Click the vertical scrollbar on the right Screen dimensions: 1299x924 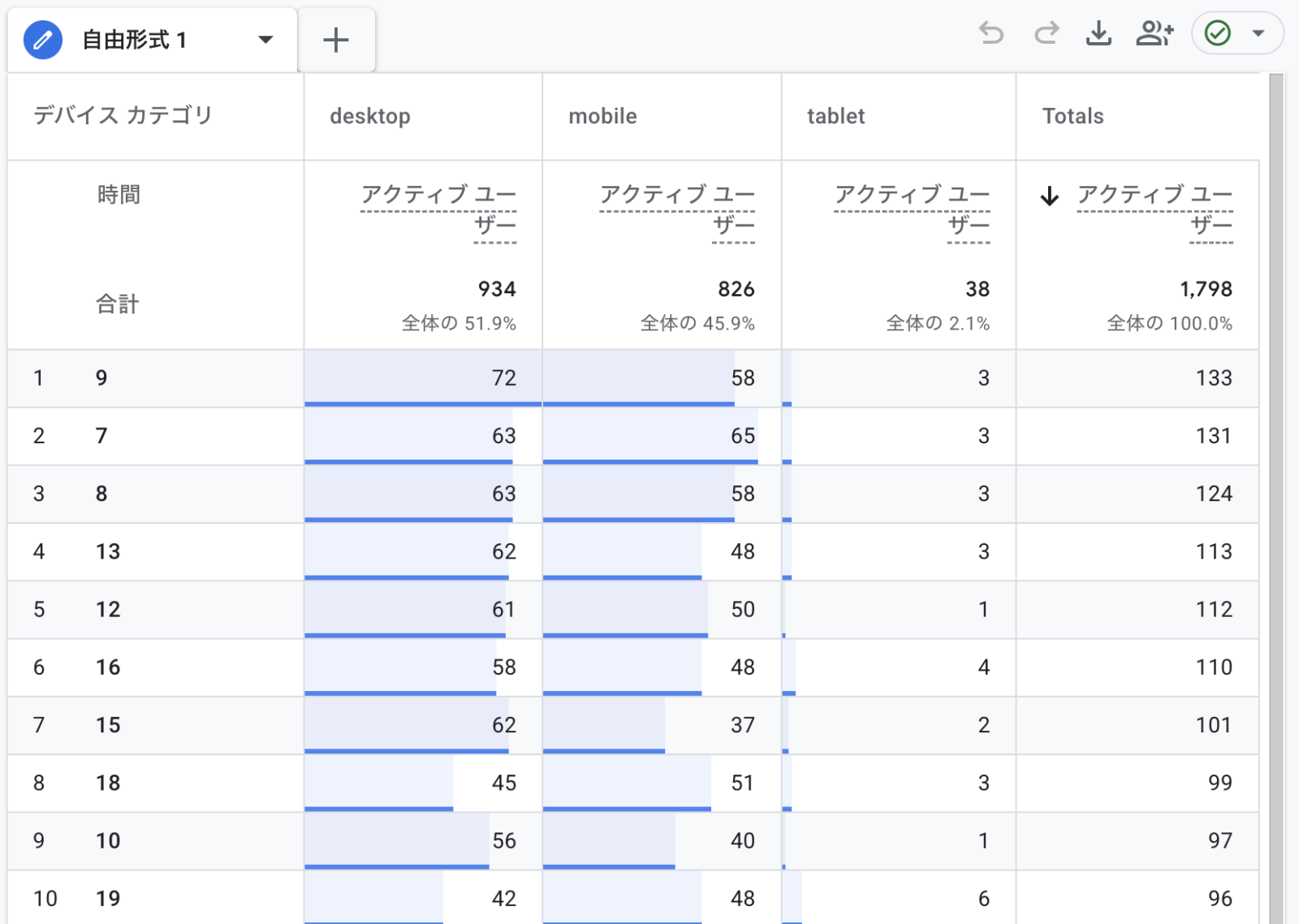[x=1276, y=499]
